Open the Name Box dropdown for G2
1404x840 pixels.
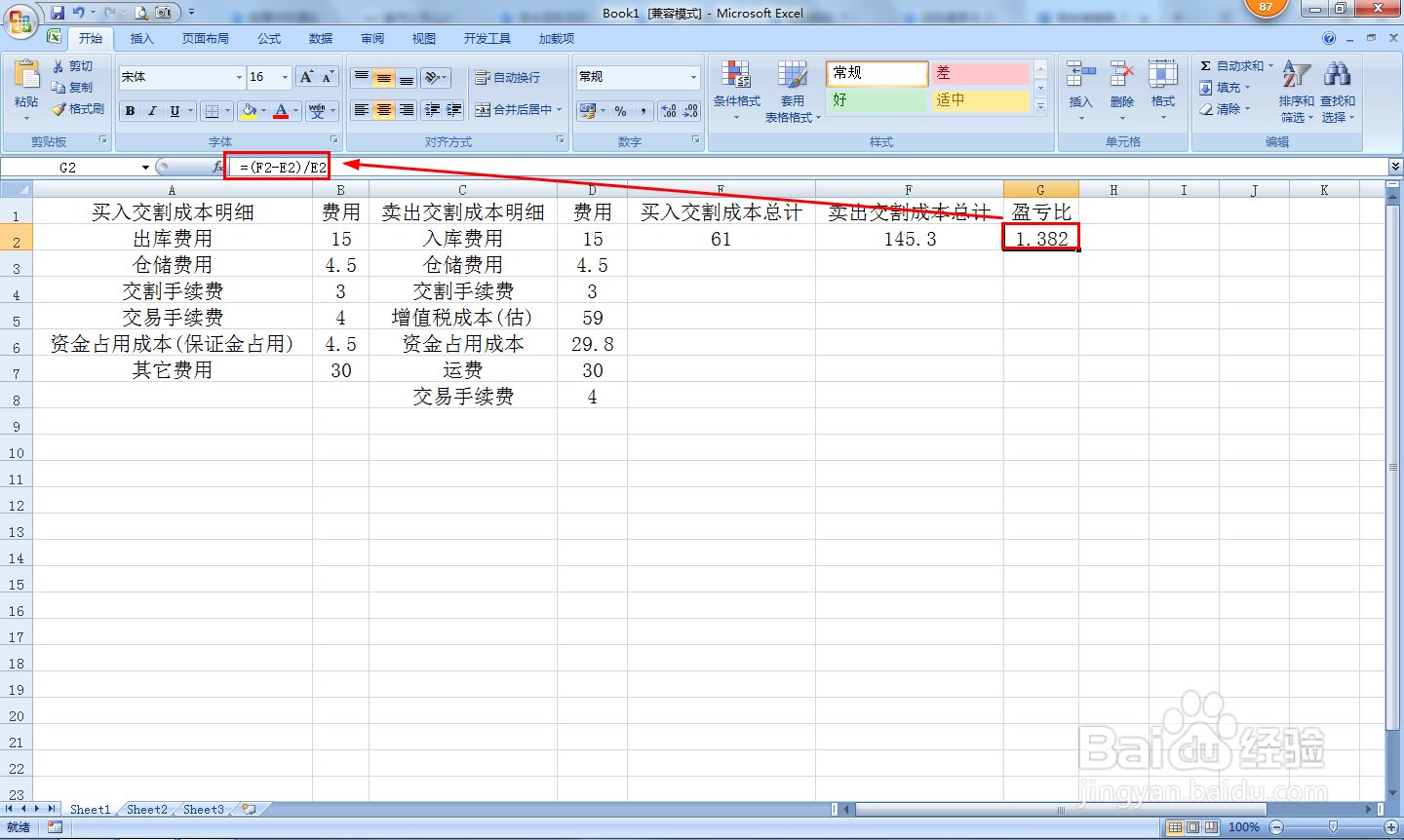pos(145,168)
